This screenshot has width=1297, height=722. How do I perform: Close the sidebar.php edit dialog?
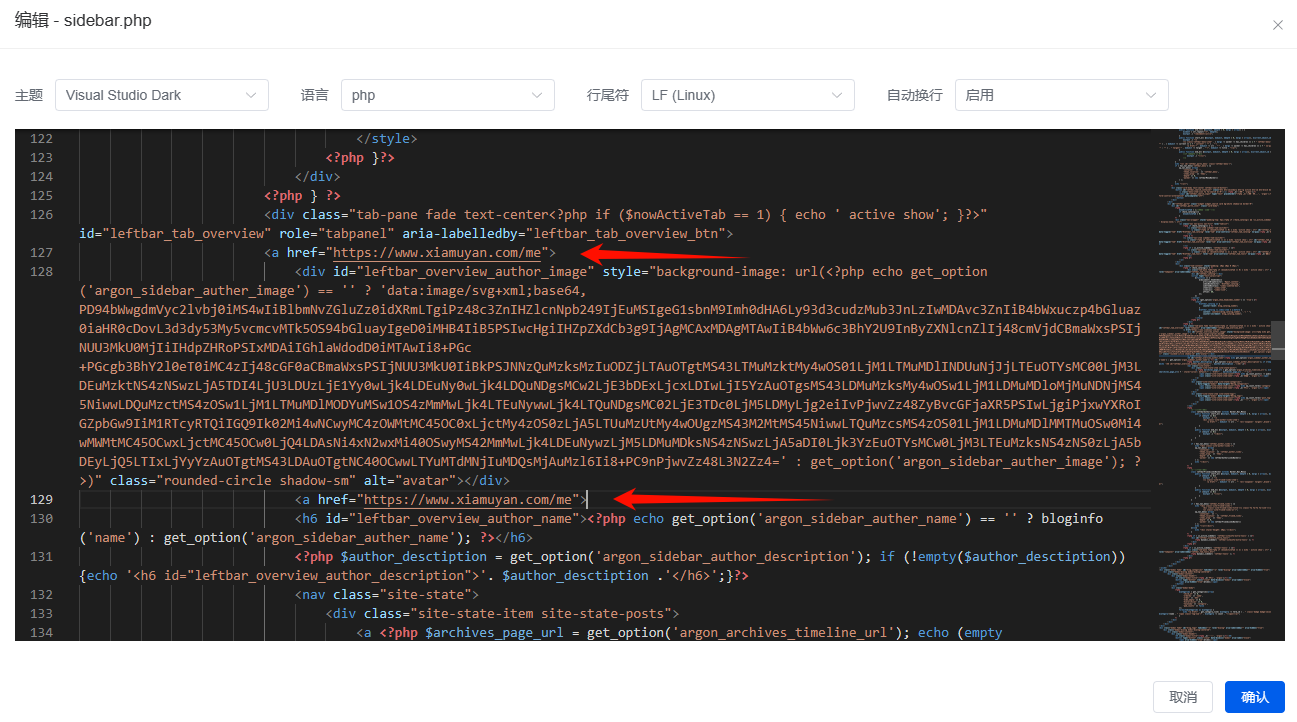pos(1277,25)
